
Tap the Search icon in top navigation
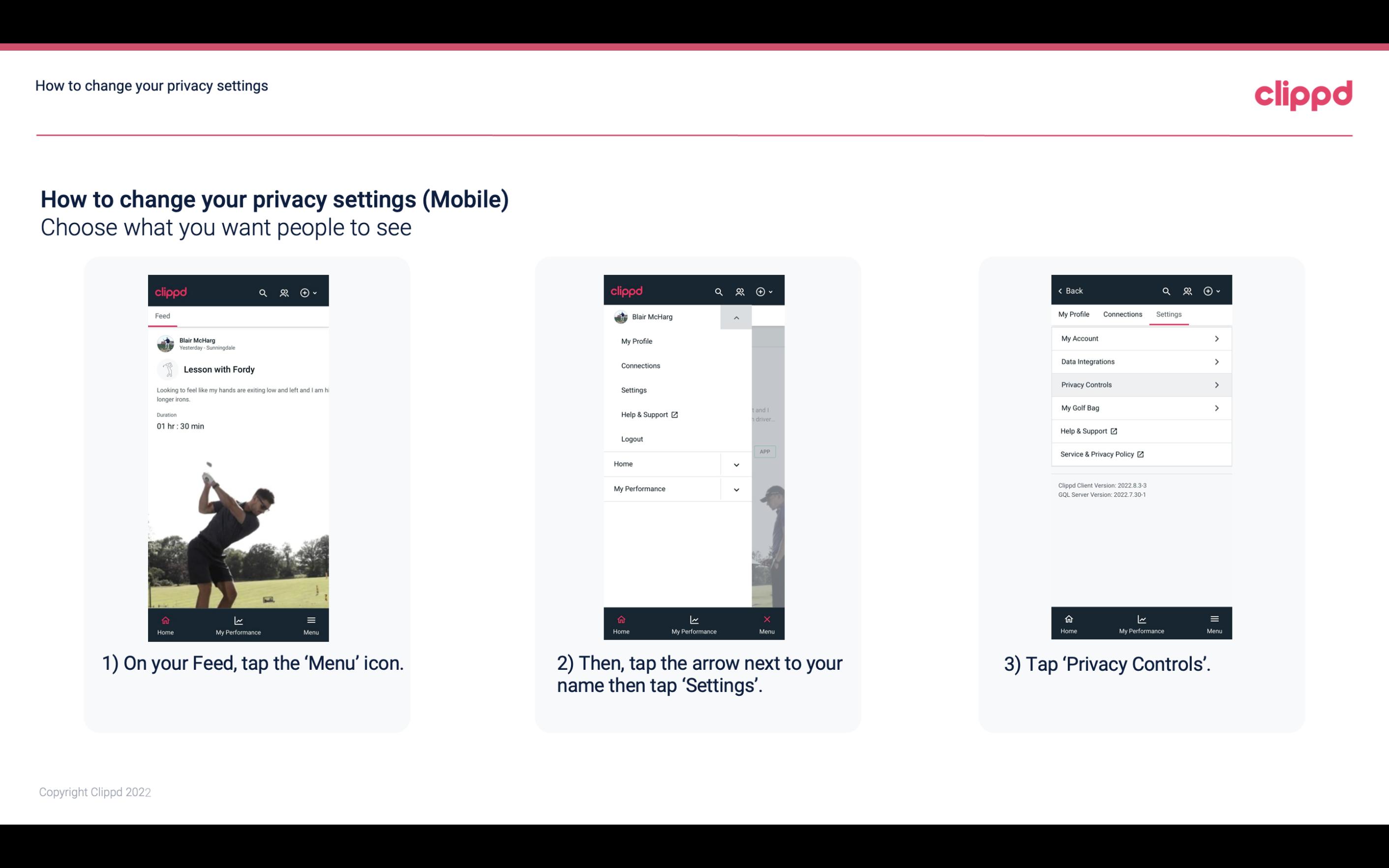262,291
